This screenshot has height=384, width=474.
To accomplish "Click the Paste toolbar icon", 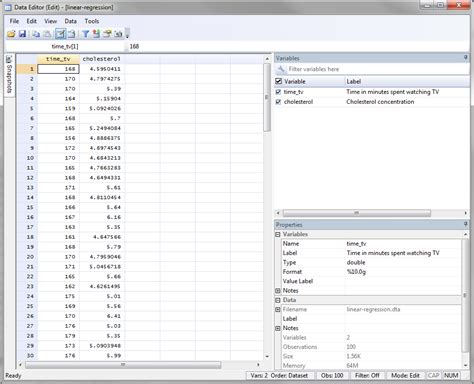I will [x=47, y=34].
